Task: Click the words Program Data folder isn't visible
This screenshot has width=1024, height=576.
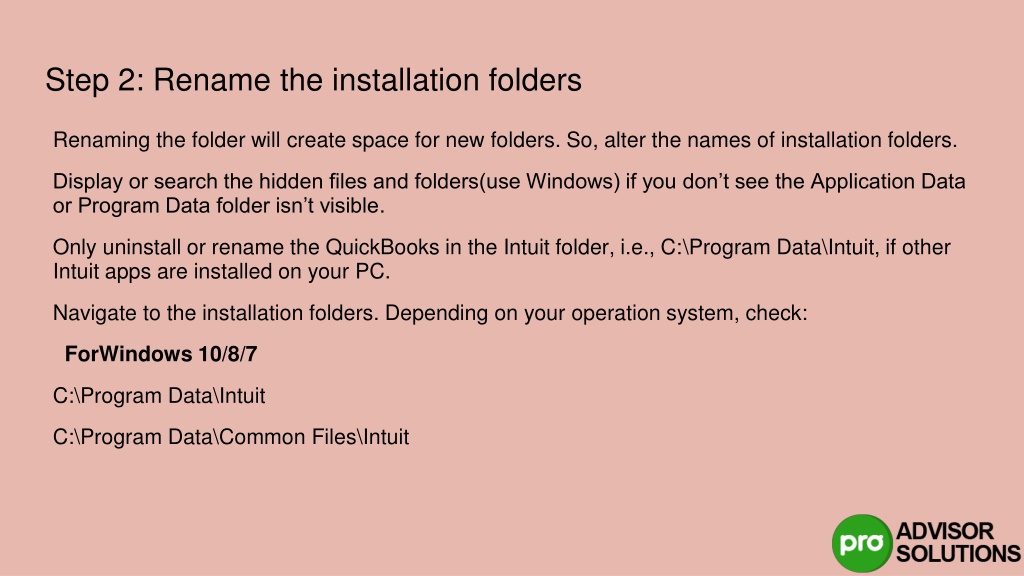Action: (231, 206)
